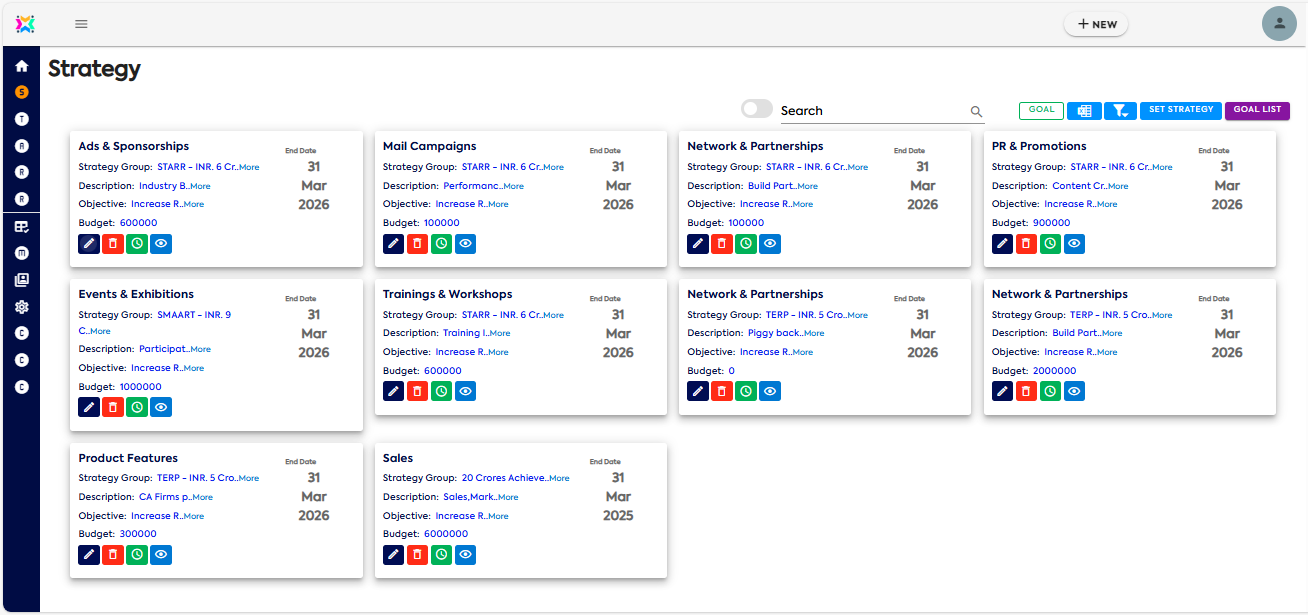The height and width of the screenshot is (615, 1308).
Task: Open the GOAL LIST button
Action: [1257, 110]
